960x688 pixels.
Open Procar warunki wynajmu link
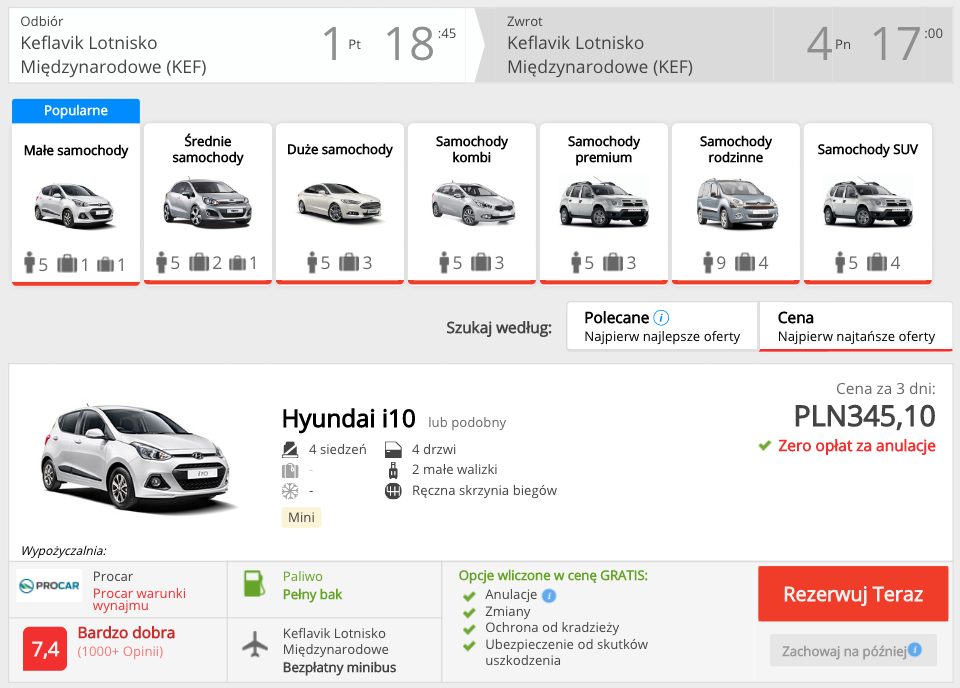tap(139, 599)
